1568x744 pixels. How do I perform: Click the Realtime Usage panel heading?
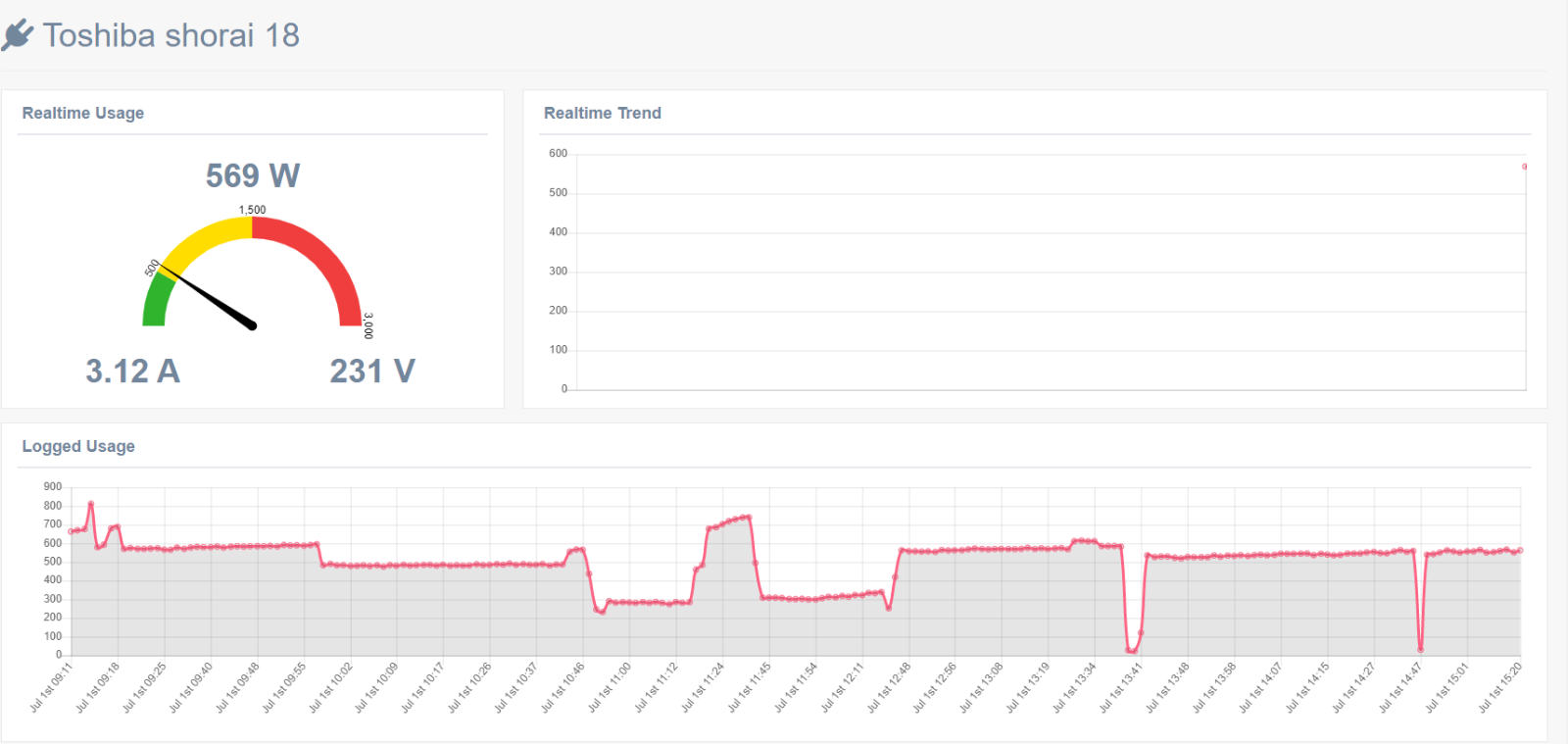(x=83, y=113)
